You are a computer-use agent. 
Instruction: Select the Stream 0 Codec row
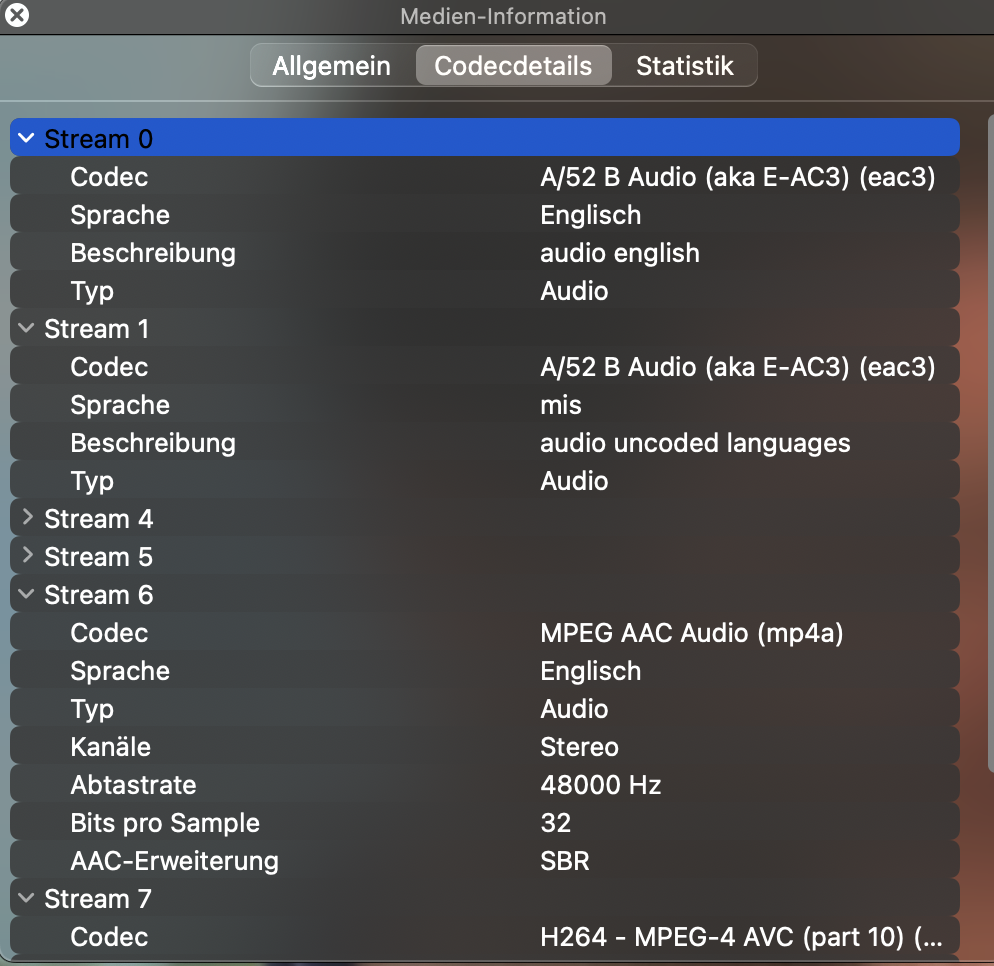(485, 176)
